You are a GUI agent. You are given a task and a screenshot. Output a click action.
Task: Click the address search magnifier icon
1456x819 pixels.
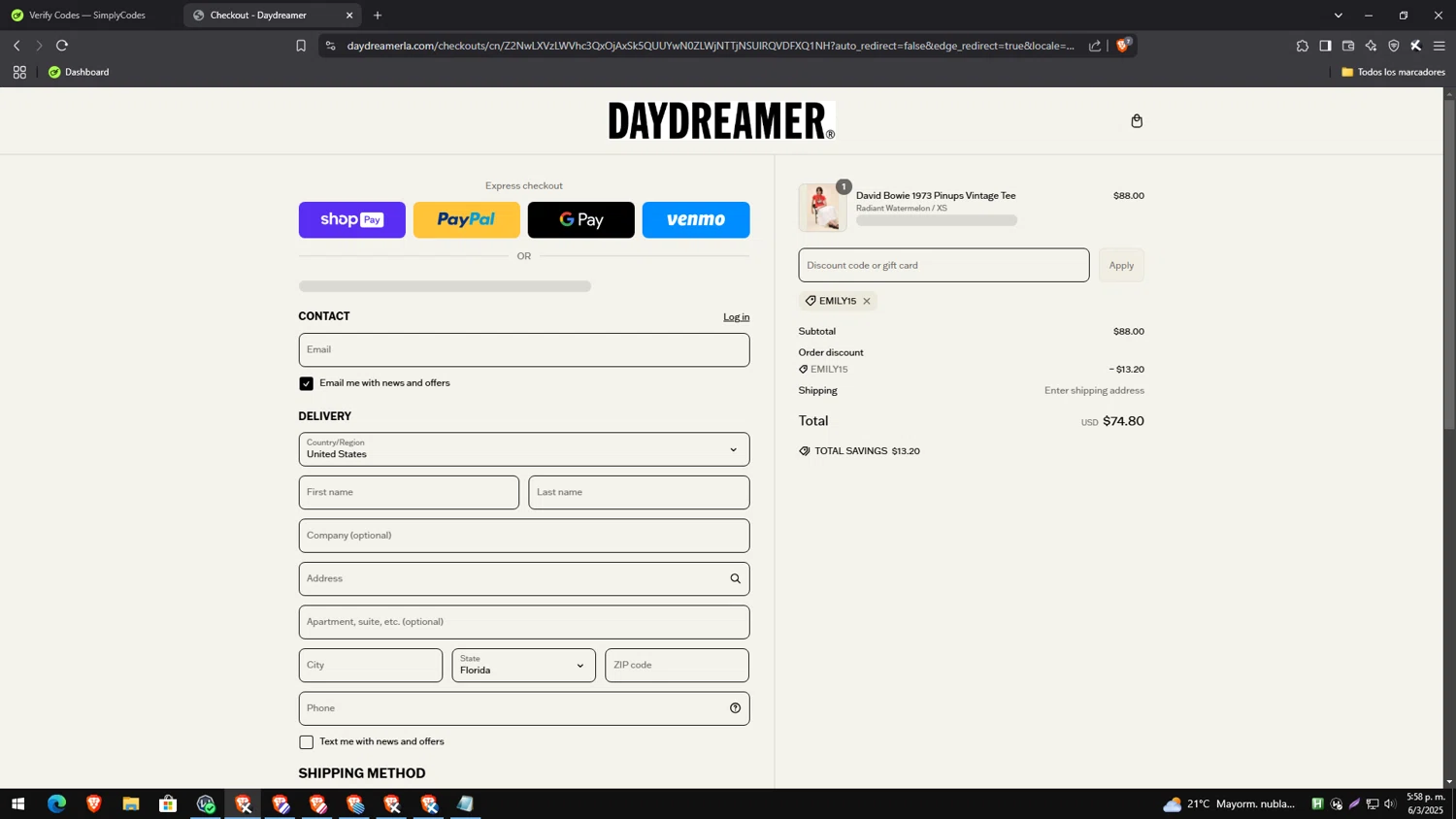(x=735, y=578)
